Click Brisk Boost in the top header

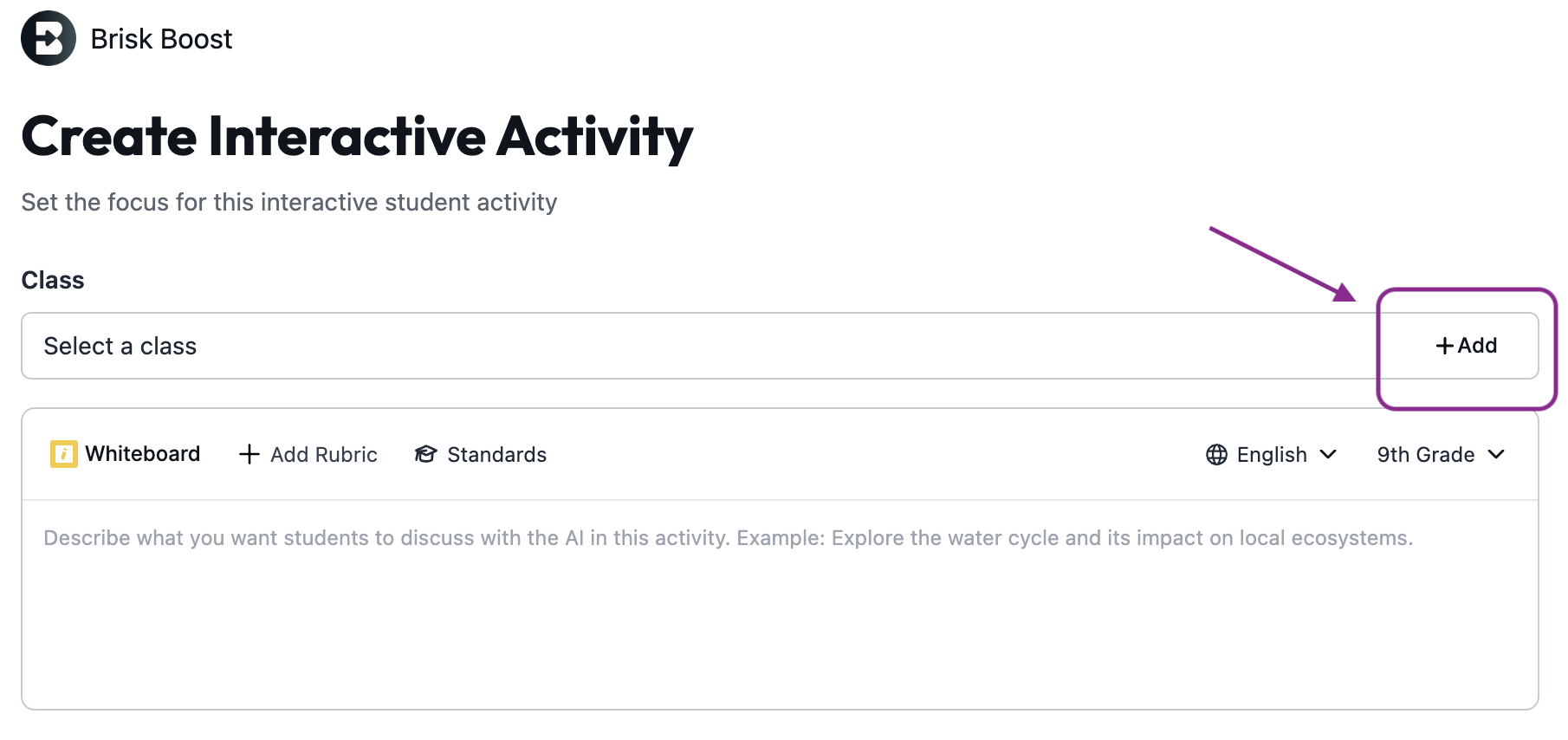click(161, 37)
